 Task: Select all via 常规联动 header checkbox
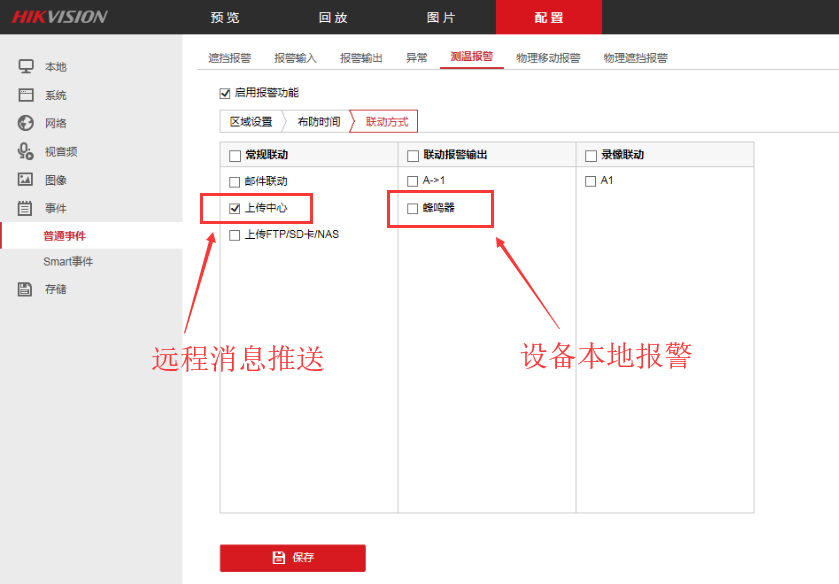tap(235, 155)
